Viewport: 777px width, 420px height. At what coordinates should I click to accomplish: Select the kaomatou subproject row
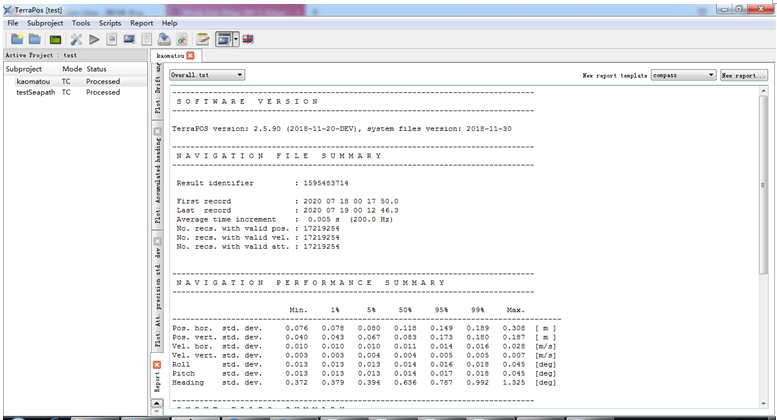(x=34, y=81)
